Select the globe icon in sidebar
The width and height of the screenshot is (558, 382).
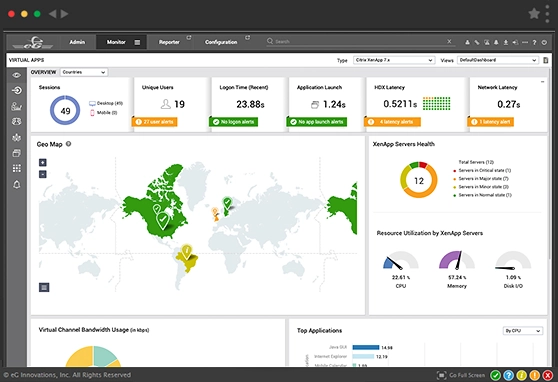[16, 122]
